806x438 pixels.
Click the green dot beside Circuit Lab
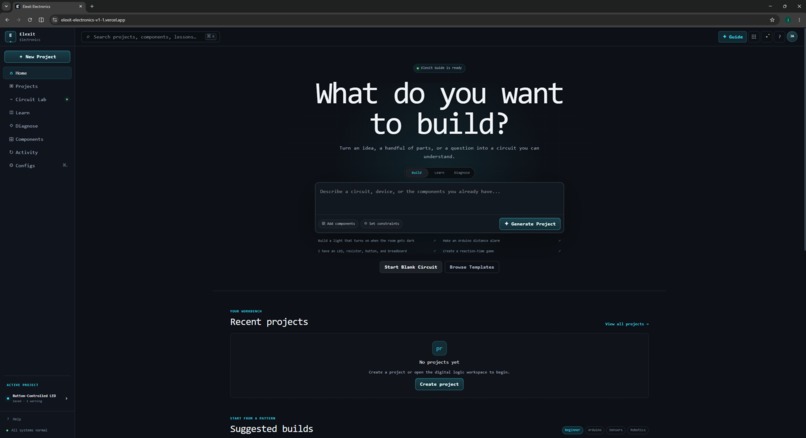click(x=67, y=99)
